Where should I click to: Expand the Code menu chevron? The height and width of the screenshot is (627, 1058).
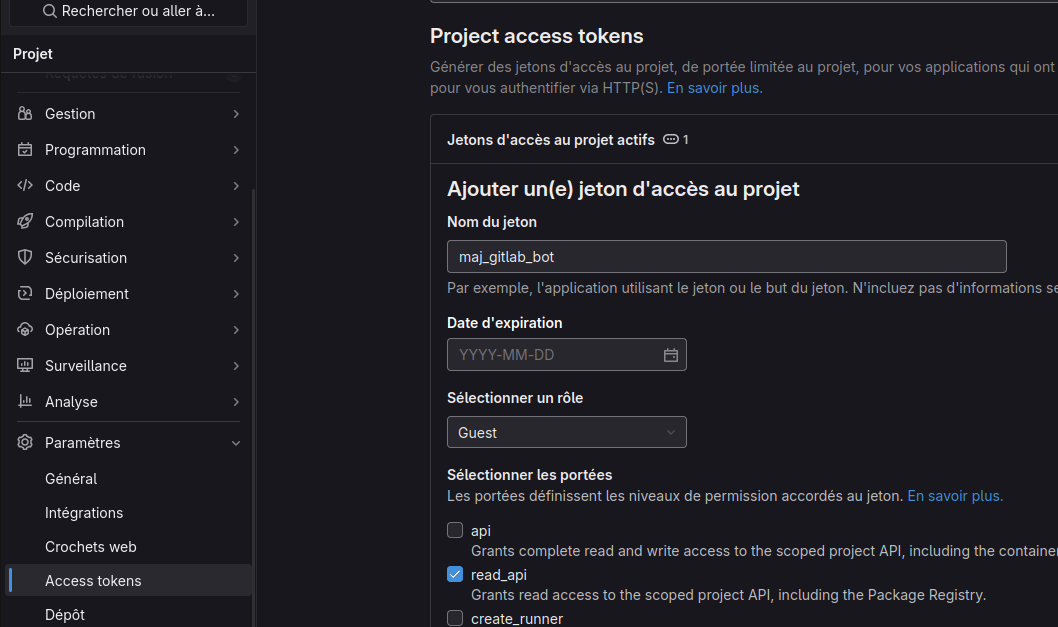pyautogui.click(x=236, y=186)
